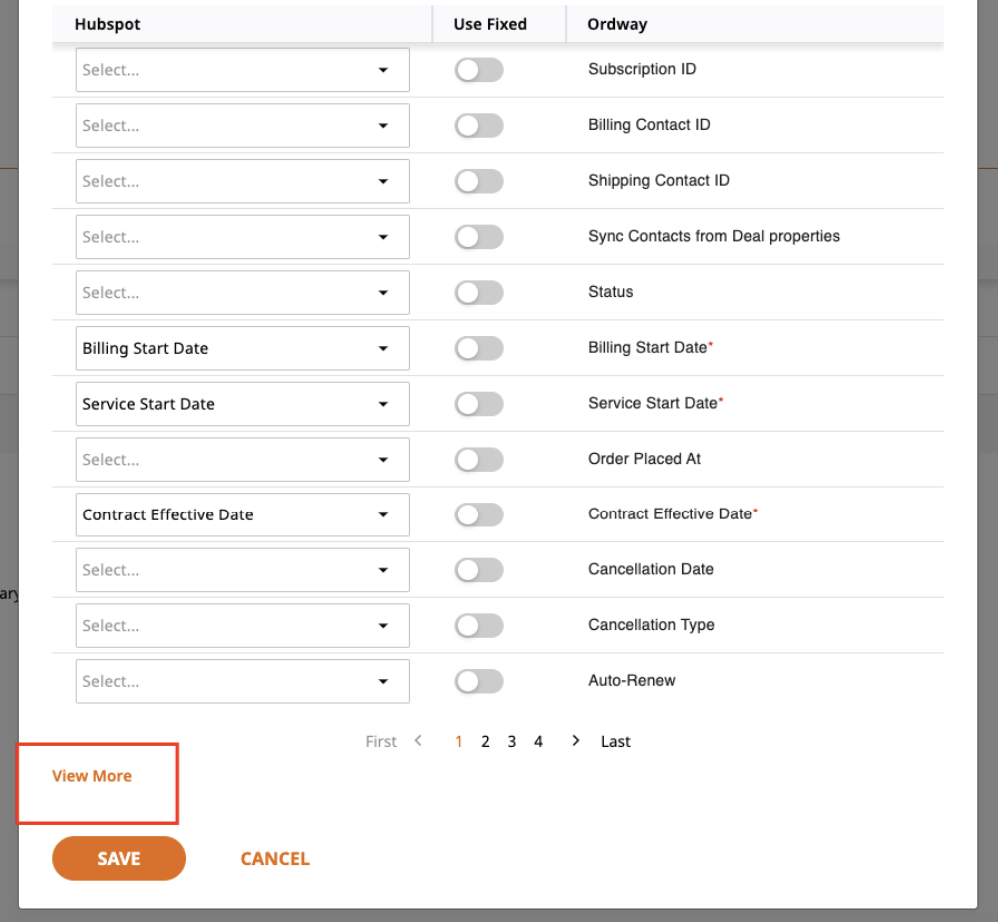Click the Order Placed At label
998x922 pixels.
(644, 459)
